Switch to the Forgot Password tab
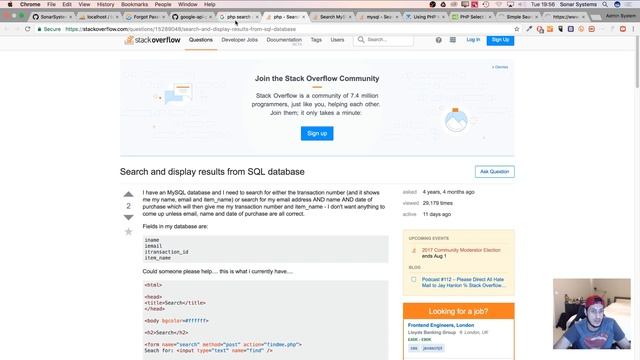 click(x=144, y=17)
